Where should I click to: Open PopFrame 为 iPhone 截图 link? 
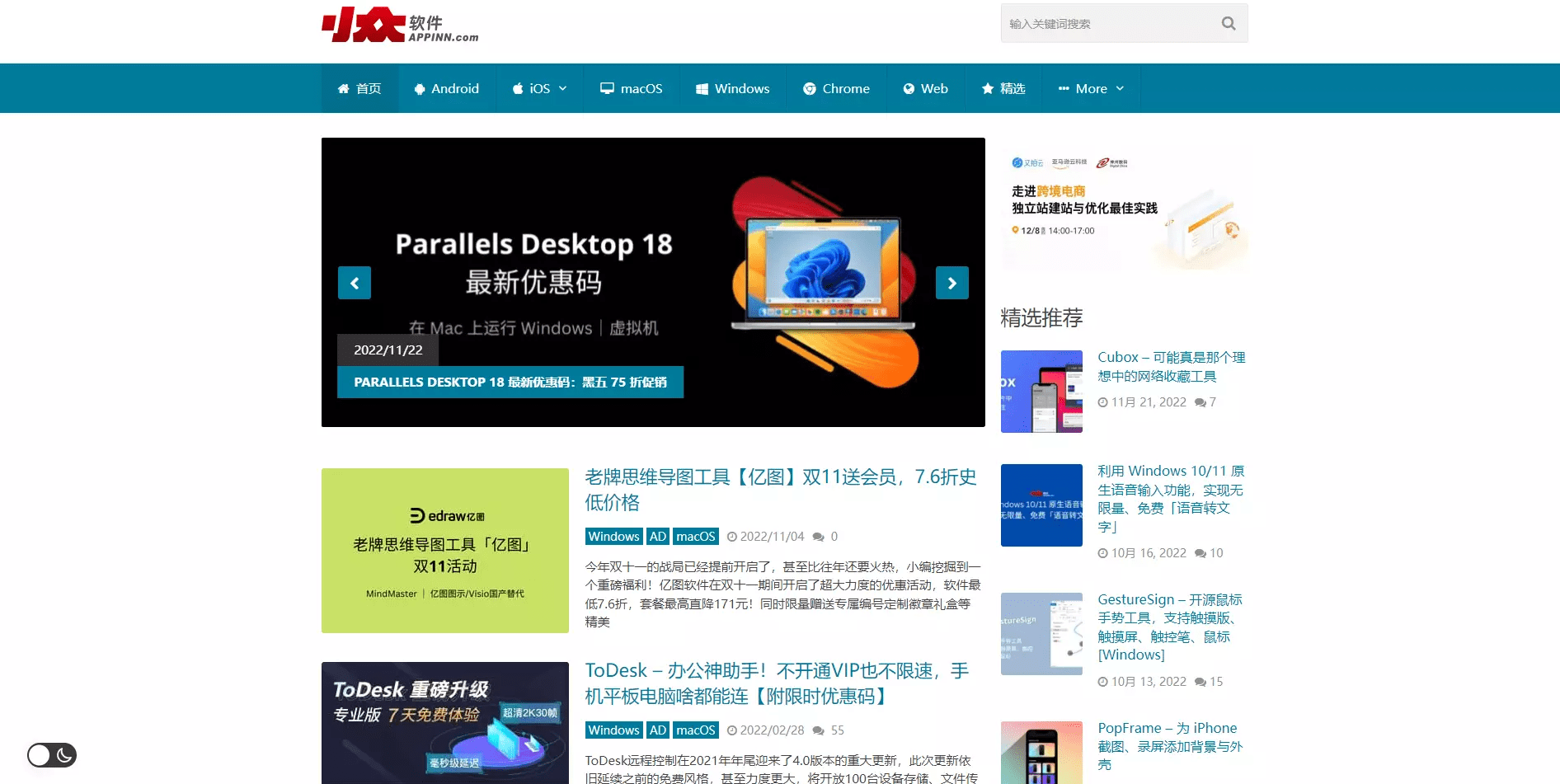1170,746
